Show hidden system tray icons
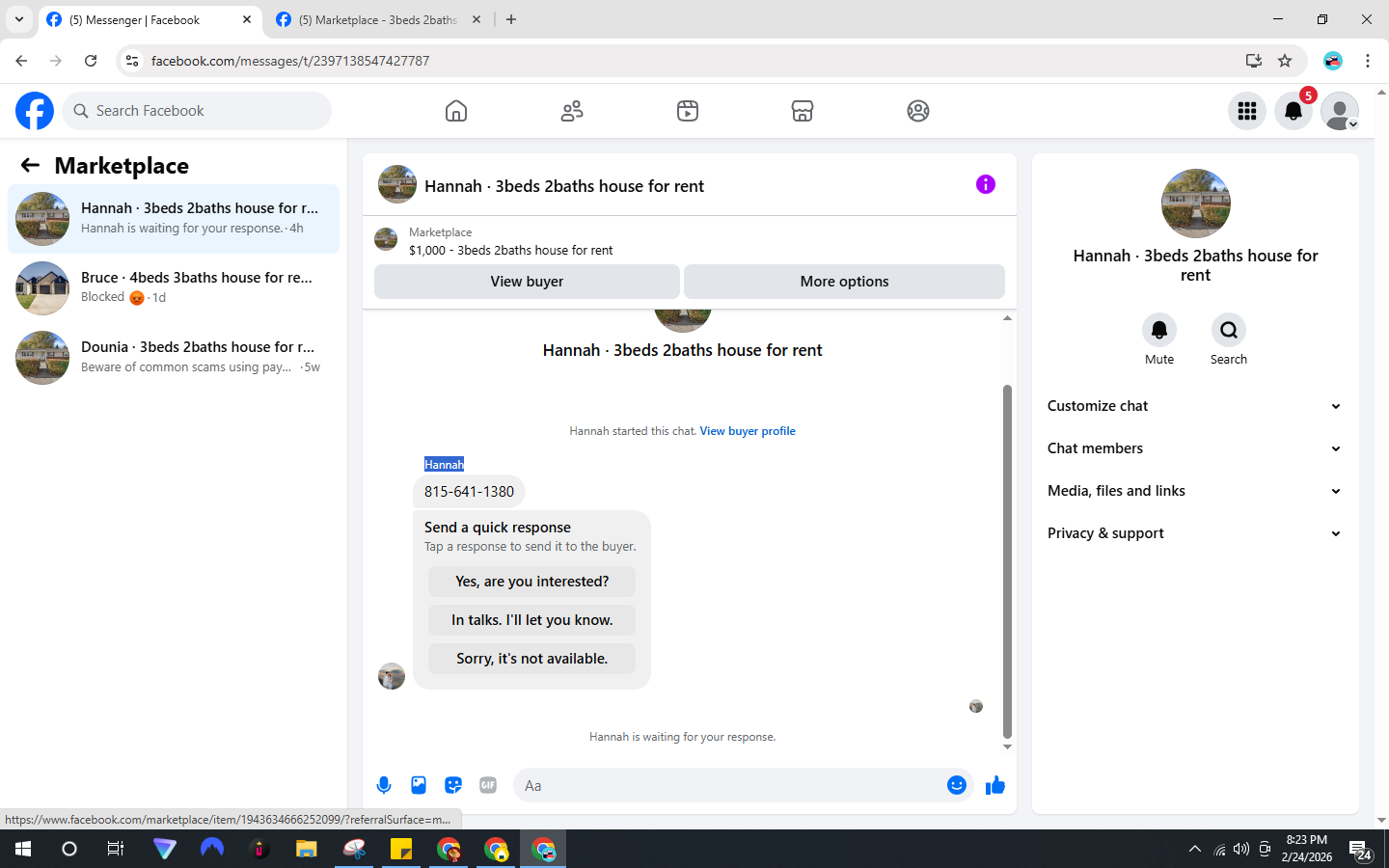This screenshot has height=868, width=1389. [x=1195, y=849]
